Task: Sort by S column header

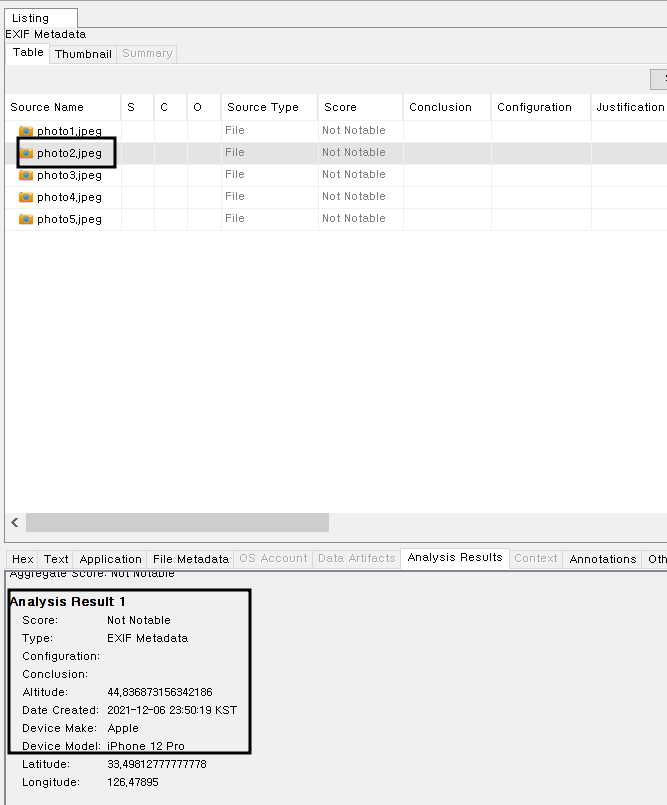Action: coord(137,107)
